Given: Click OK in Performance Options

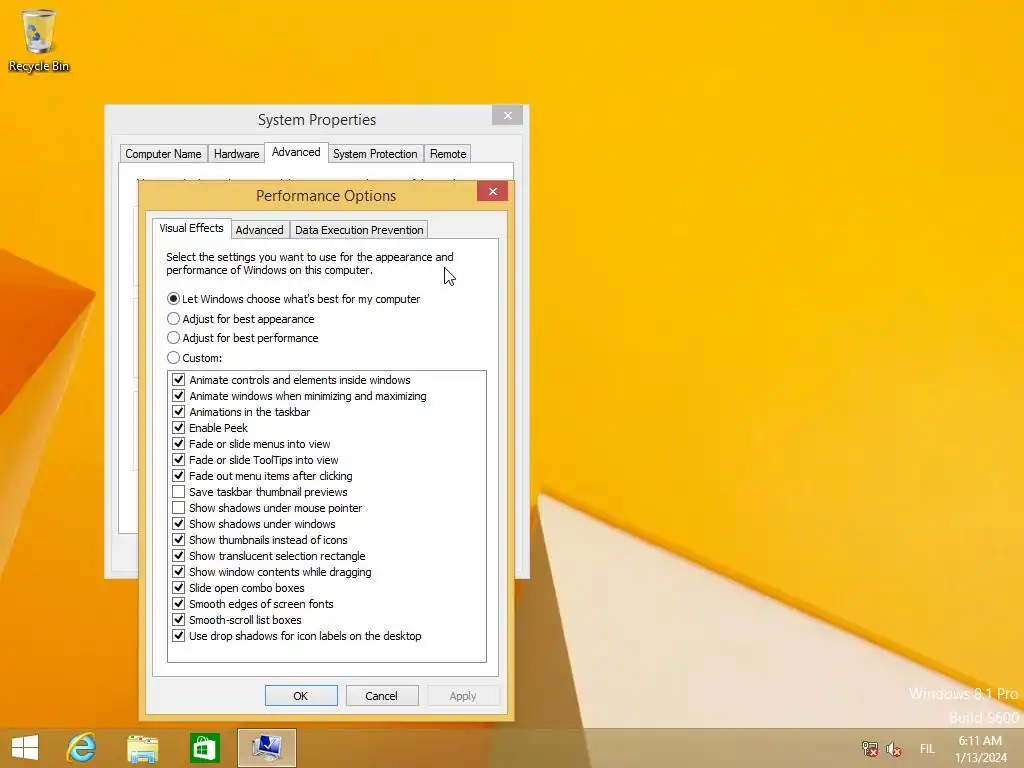Looking at the screenshot, I should point(301,696).
